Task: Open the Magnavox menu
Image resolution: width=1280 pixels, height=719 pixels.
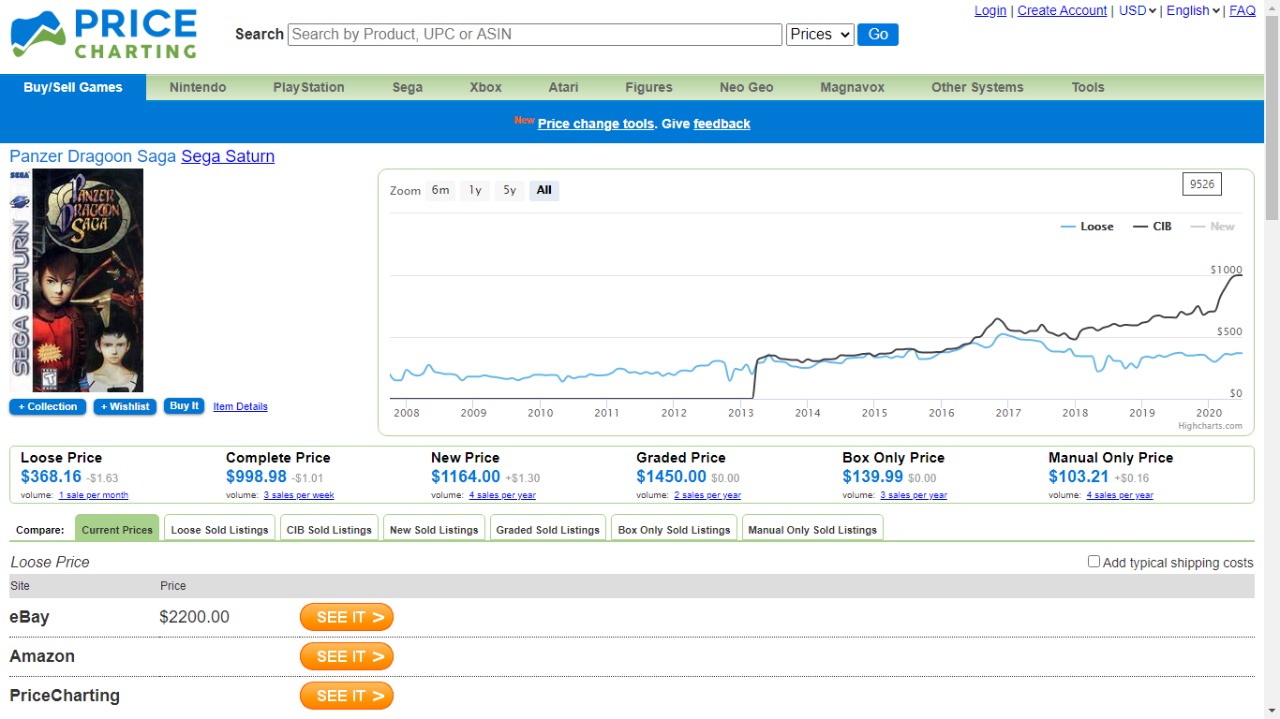Action: pyautogui.click(x=852, y=87)
